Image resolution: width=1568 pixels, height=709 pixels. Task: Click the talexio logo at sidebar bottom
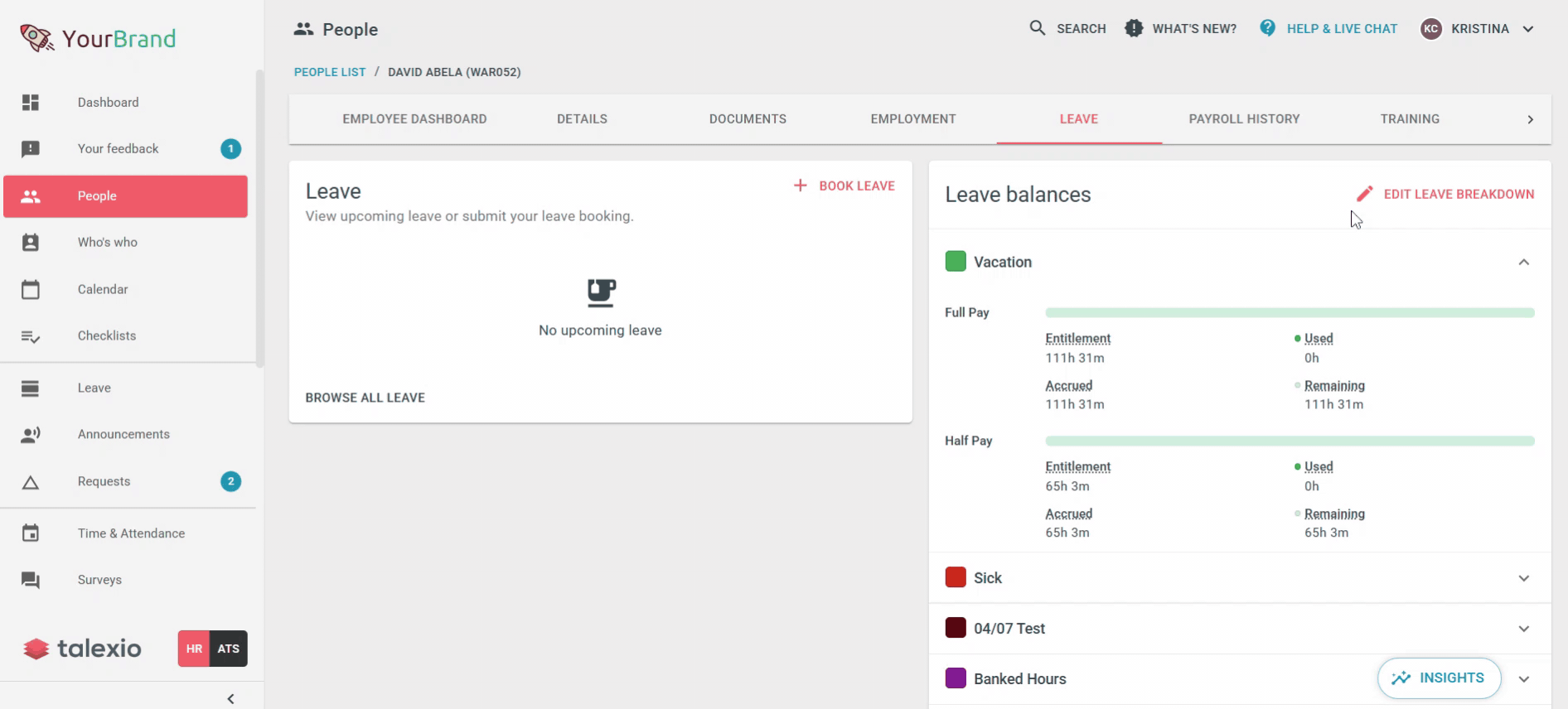82,649
